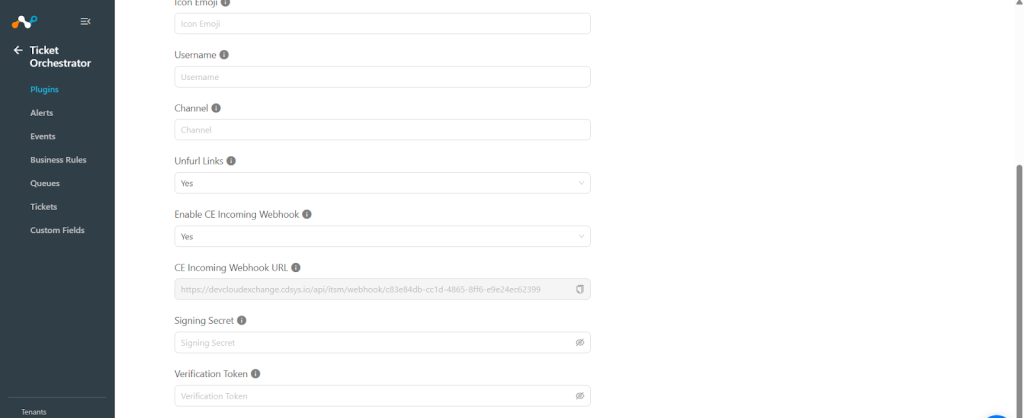Open Alerts in the sidebar
The height and width of the screenshot is (418, 1024).
[42, 113]
